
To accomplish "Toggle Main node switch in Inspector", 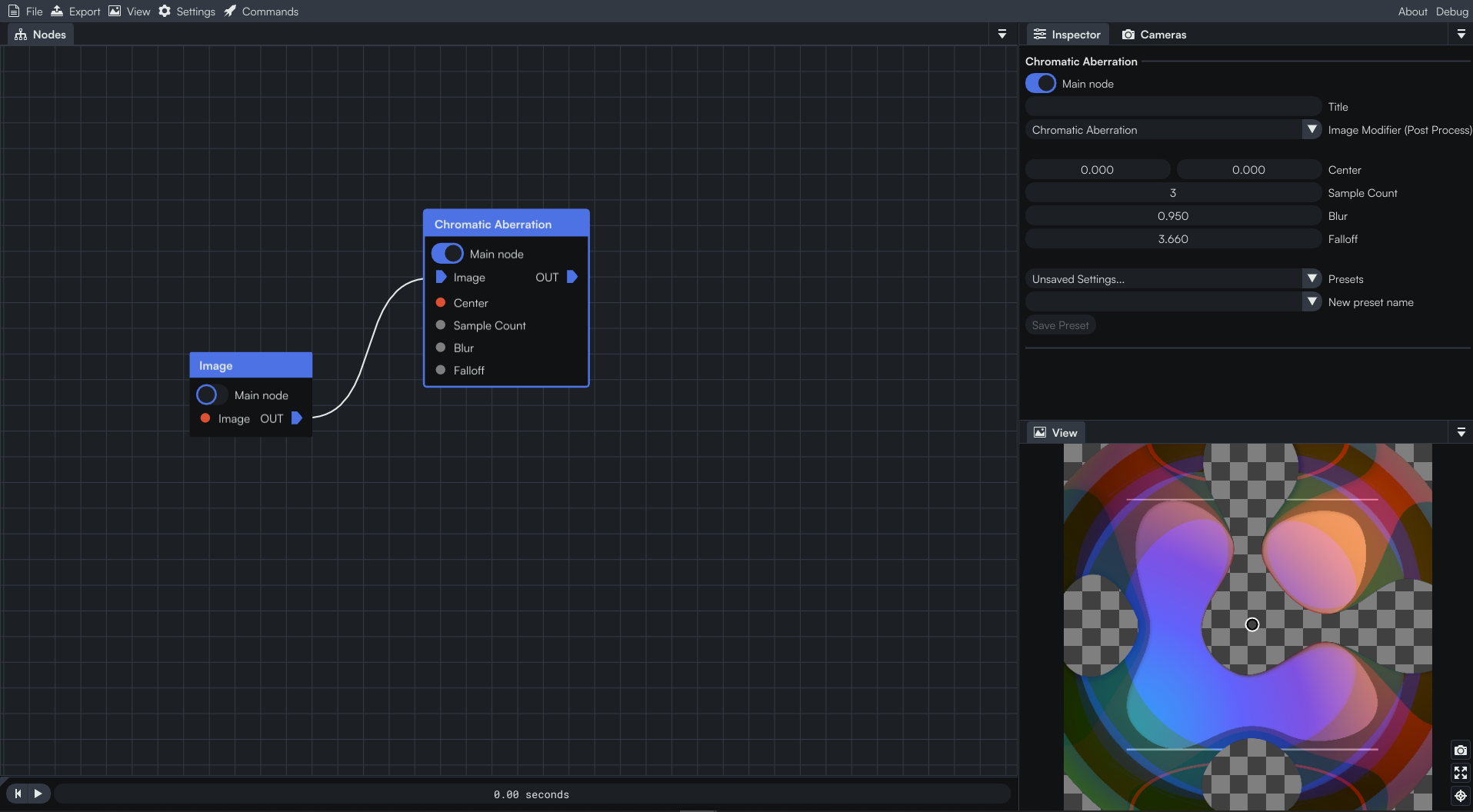I will (x=1041, y=84).
